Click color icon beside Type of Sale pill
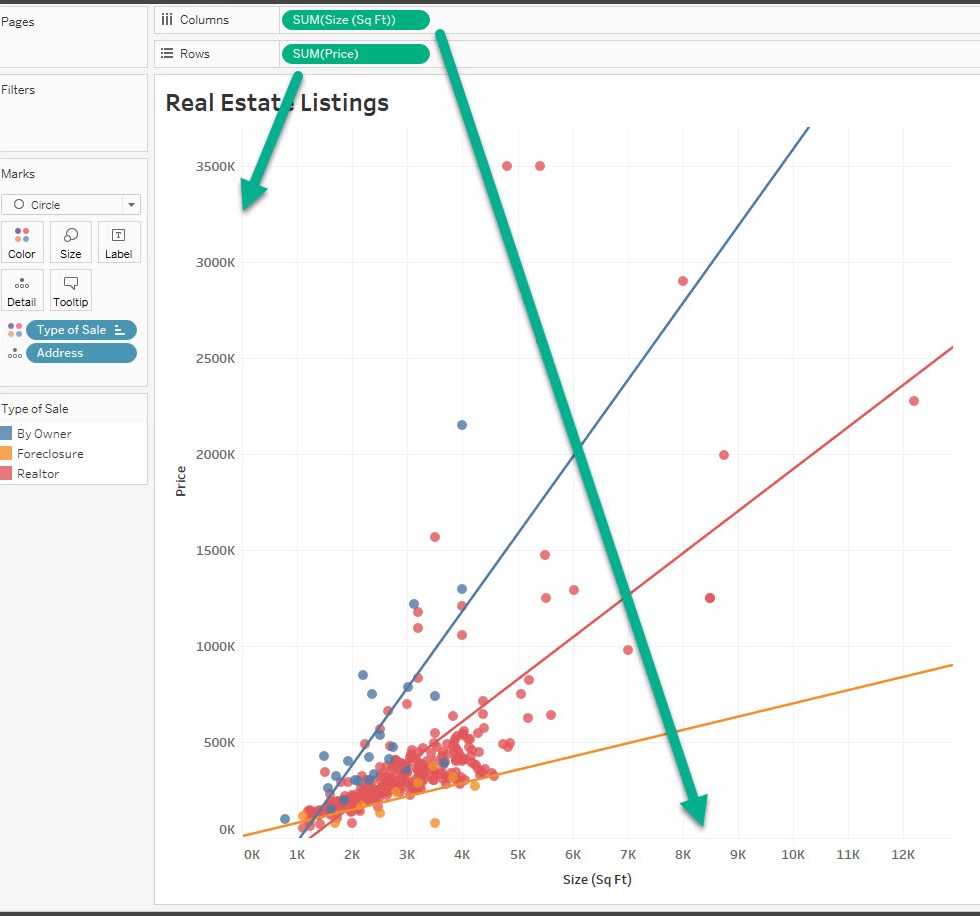 [14, 330]
